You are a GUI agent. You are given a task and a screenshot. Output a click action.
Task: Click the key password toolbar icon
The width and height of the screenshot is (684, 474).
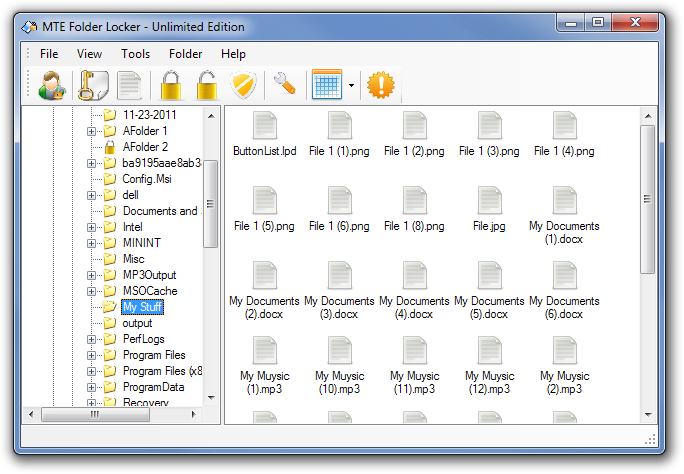point(92,85)
